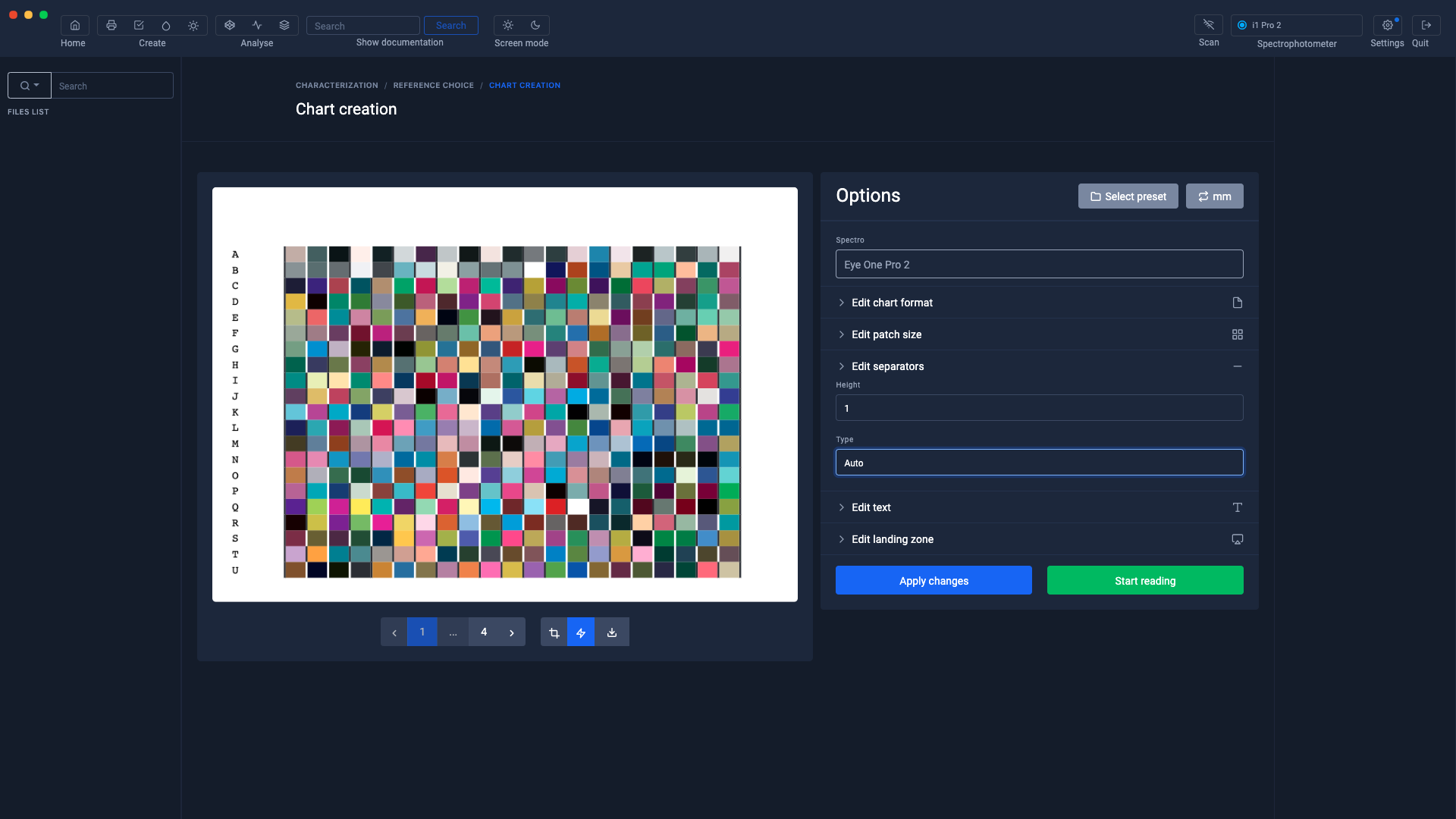Click Start reading button
This screenshot has width=1456, height=819.
pos(1145,580)
